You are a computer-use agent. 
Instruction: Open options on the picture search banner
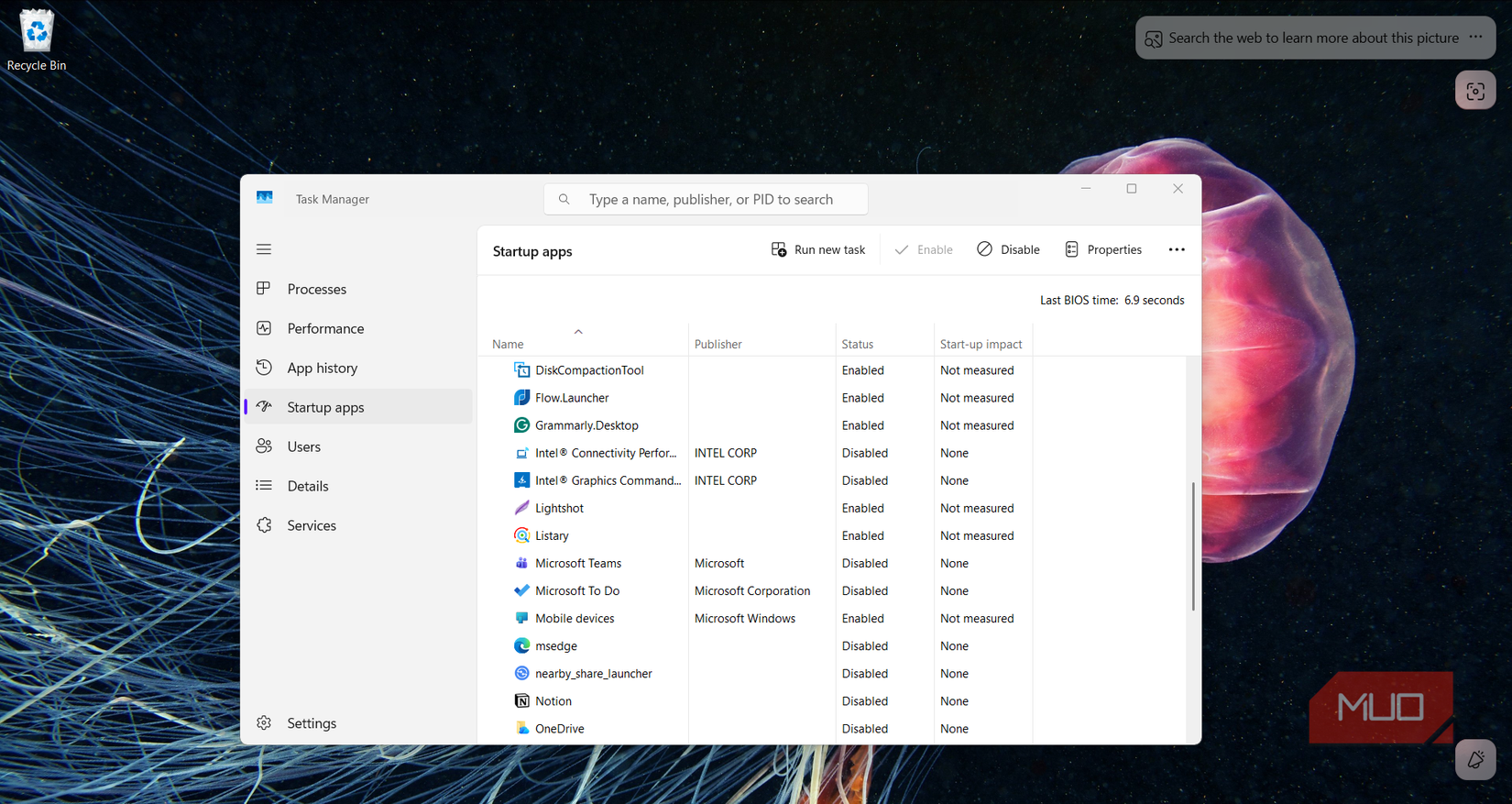click(1475, 38)
